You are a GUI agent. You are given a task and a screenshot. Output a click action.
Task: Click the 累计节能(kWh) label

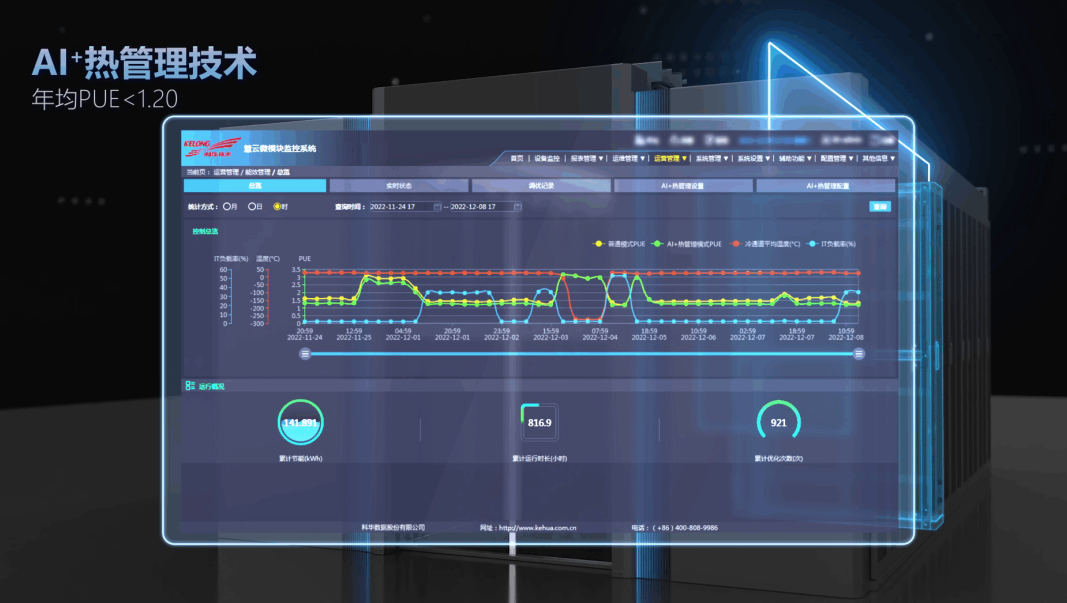click(x=300, y=458)
